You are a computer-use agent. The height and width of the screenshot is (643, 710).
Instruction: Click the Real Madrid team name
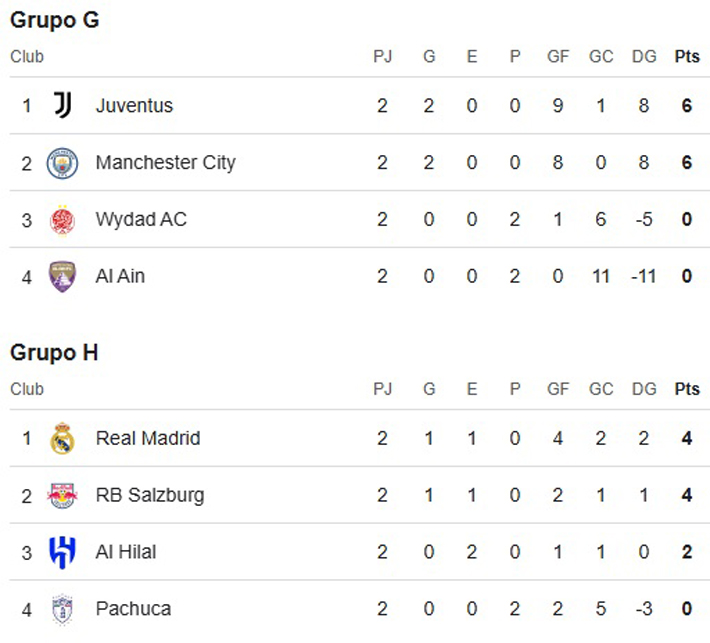148,438
